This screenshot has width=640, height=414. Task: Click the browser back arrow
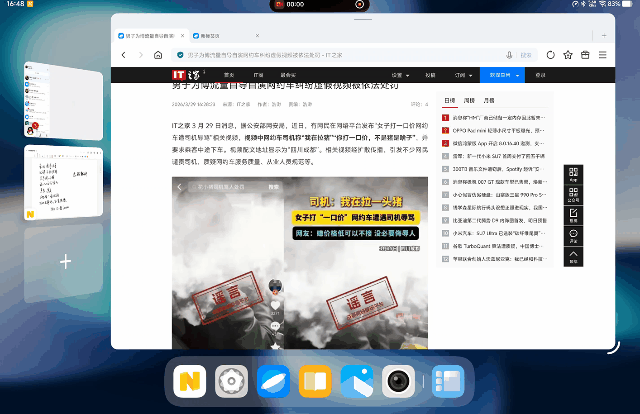[124, 55]
